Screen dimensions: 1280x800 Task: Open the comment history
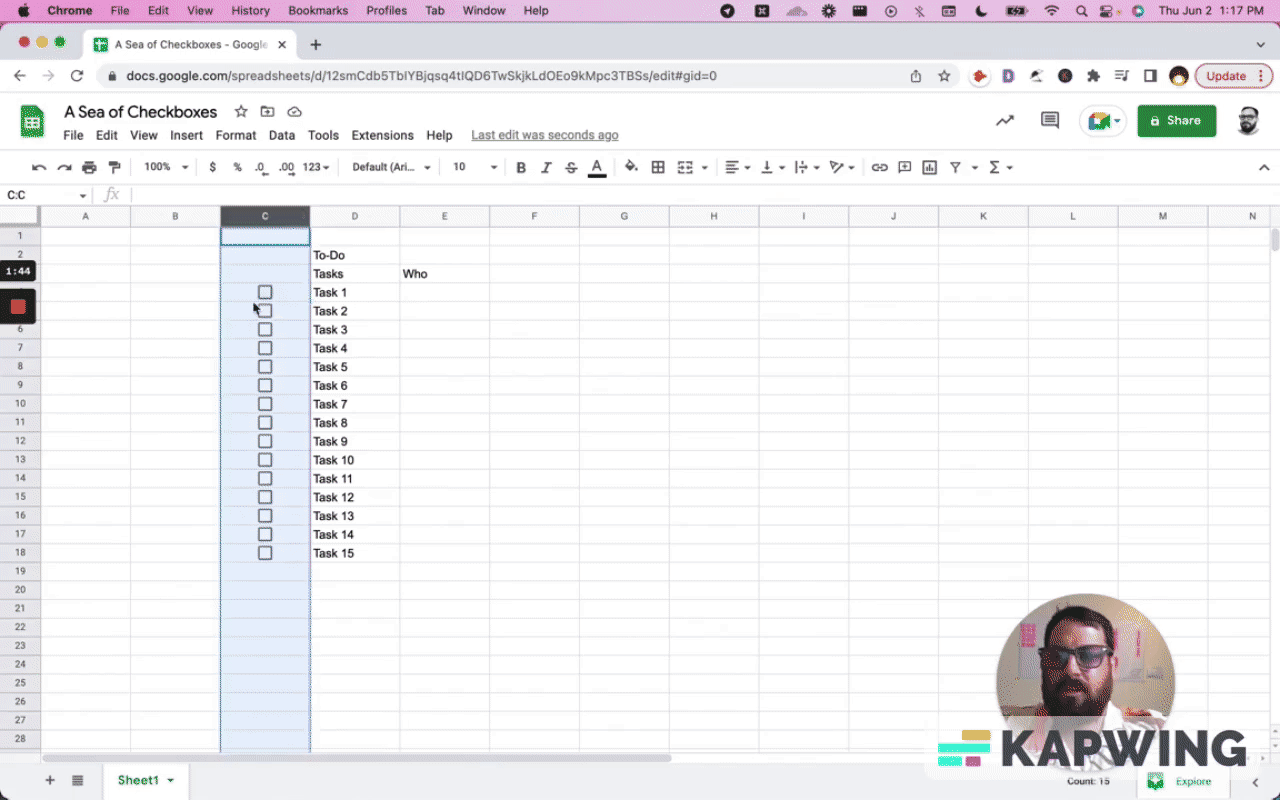click(x=1050, y=121)
